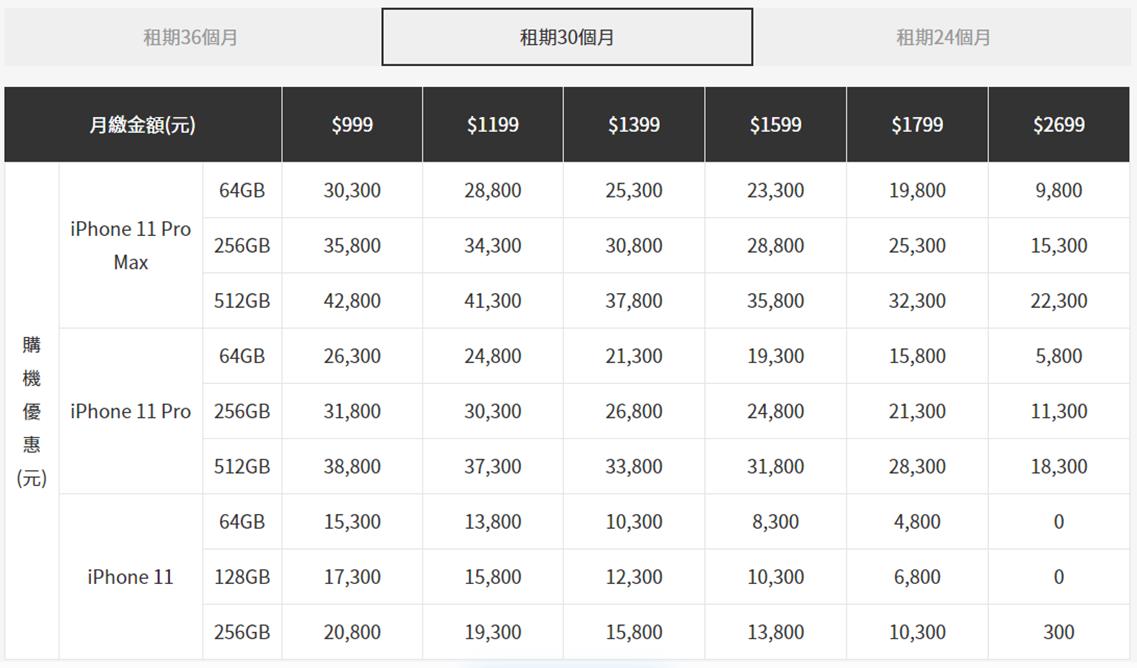The height and width of the screenshot is (668, 1137).
Task: Switch to the 租期36個月 tab
Action: 190,38
